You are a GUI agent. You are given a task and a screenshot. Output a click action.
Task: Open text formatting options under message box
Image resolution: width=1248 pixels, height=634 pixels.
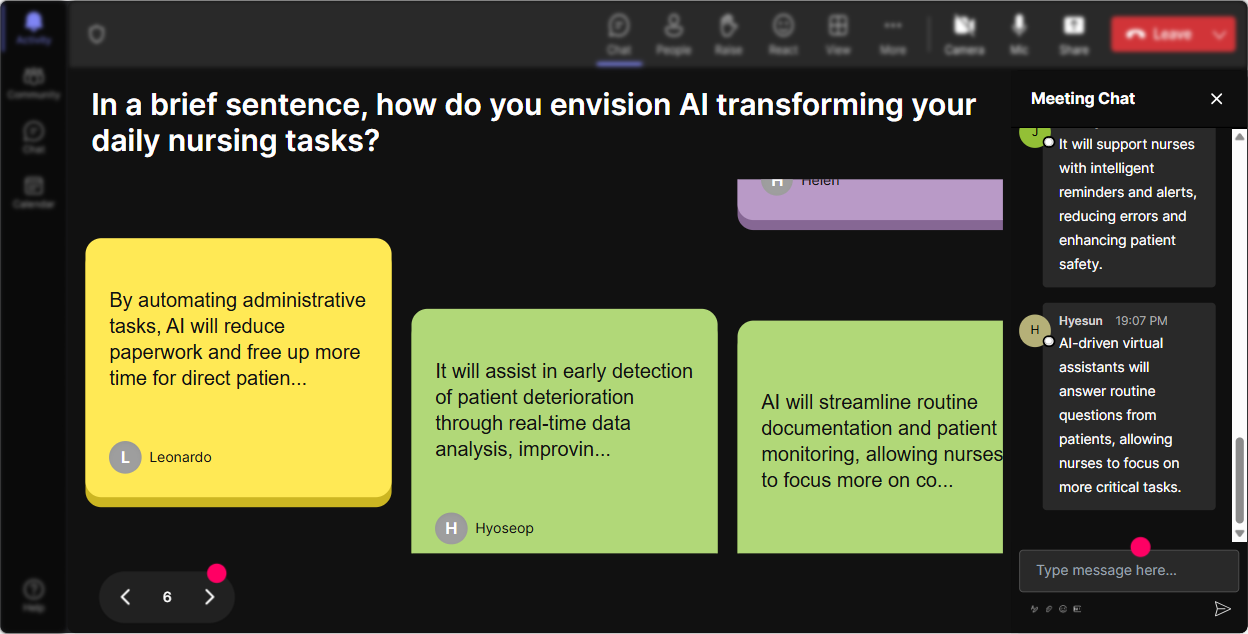(x=1035, y=609)
